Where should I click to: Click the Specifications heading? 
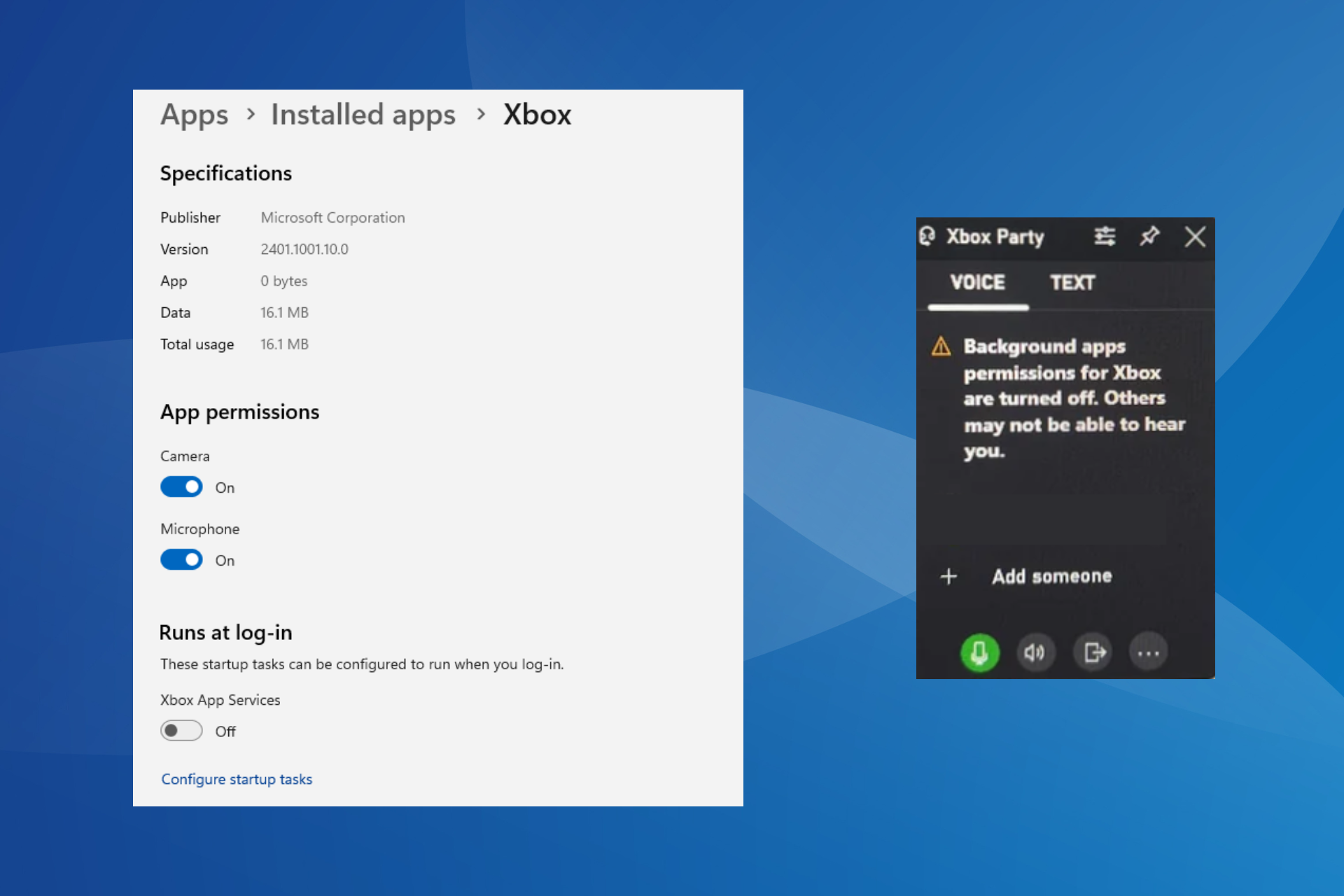click(226, 173)
